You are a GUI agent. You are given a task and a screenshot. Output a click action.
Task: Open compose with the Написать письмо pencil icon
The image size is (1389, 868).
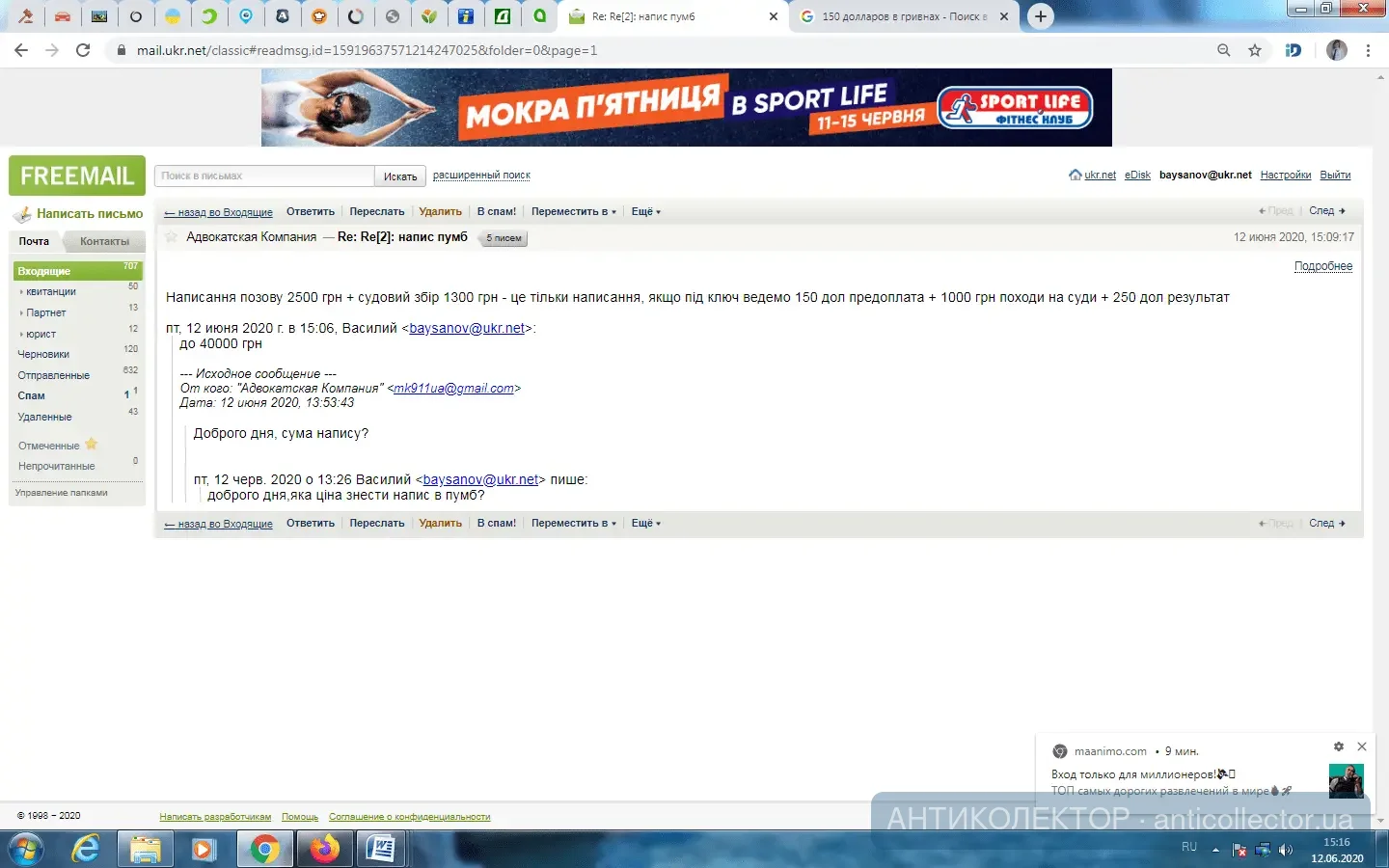click(x=24, y=213)
